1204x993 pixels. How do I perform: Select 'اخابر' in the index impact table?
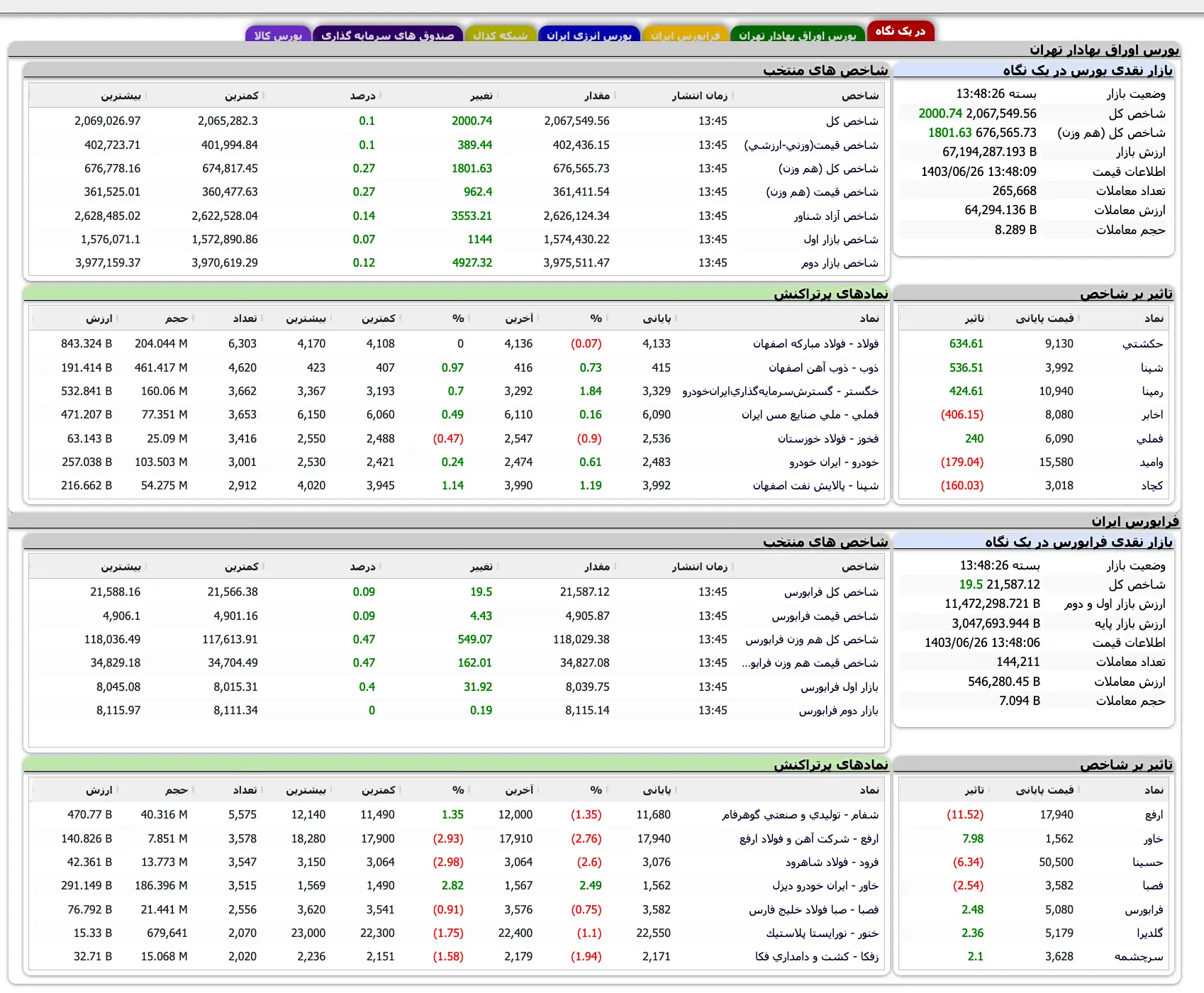tap(1152, 415)
